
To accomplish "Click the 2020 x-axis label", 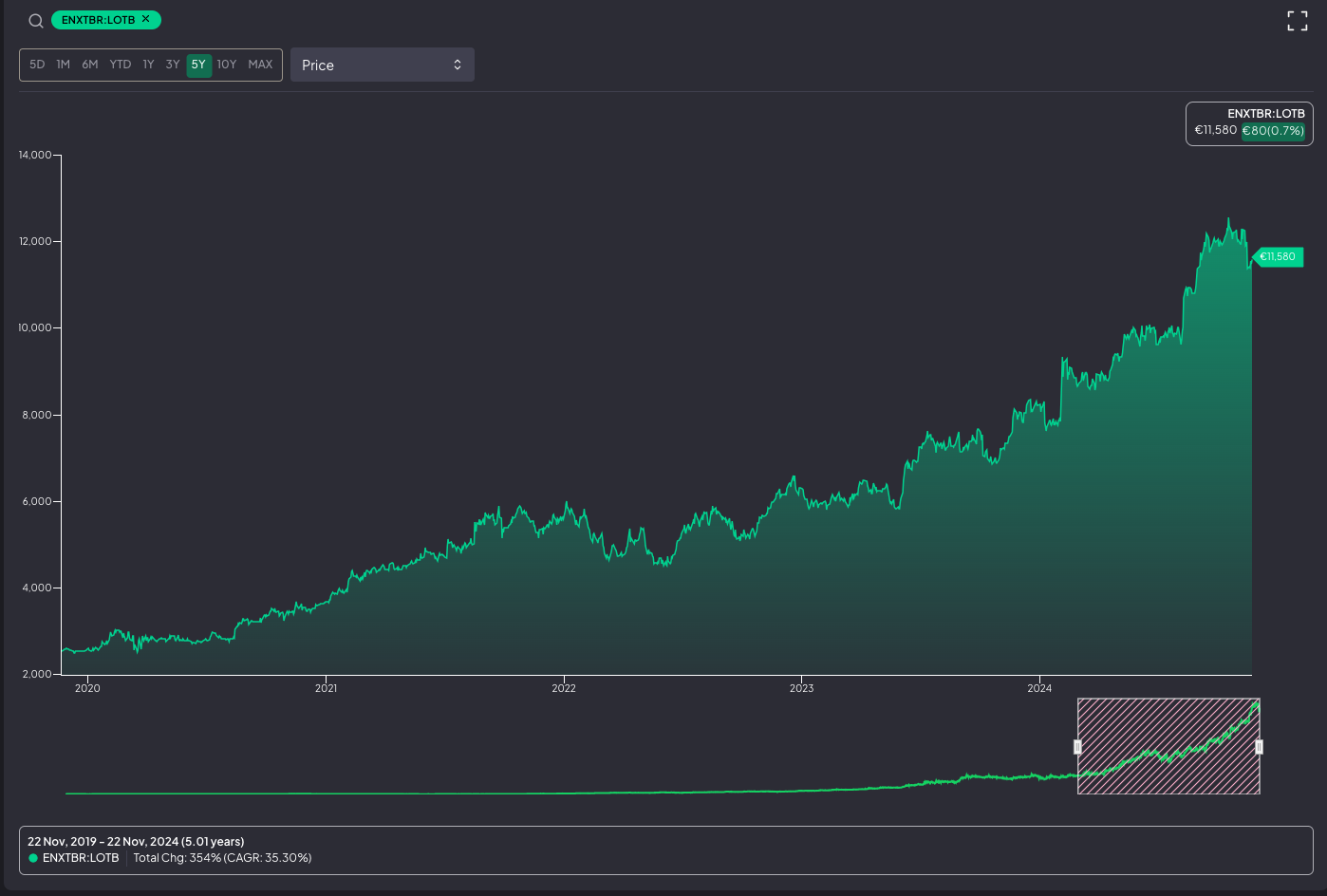I will (x=87, y=688).
